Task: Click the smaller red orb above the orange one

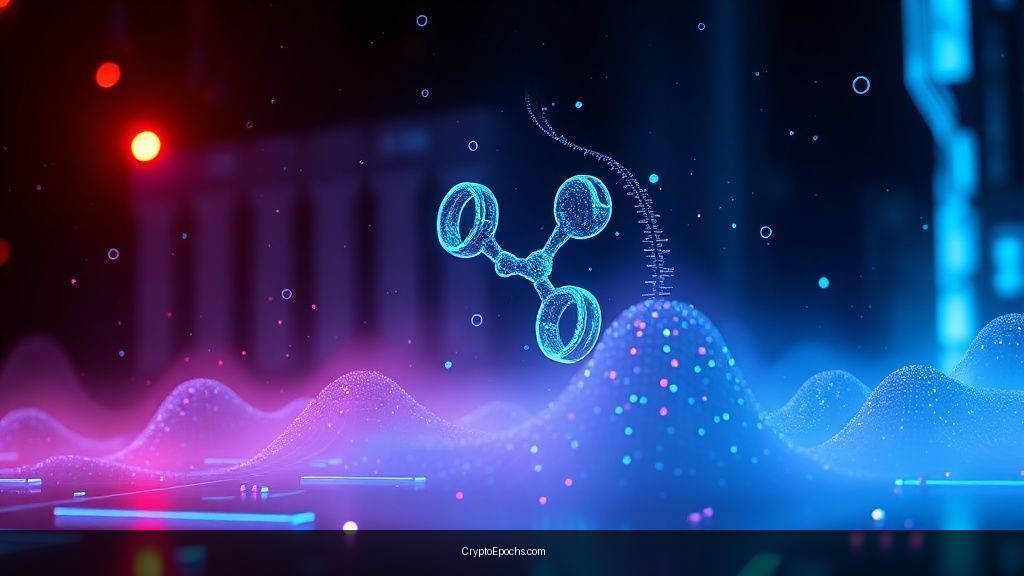Action: click(x=108, y=75)
